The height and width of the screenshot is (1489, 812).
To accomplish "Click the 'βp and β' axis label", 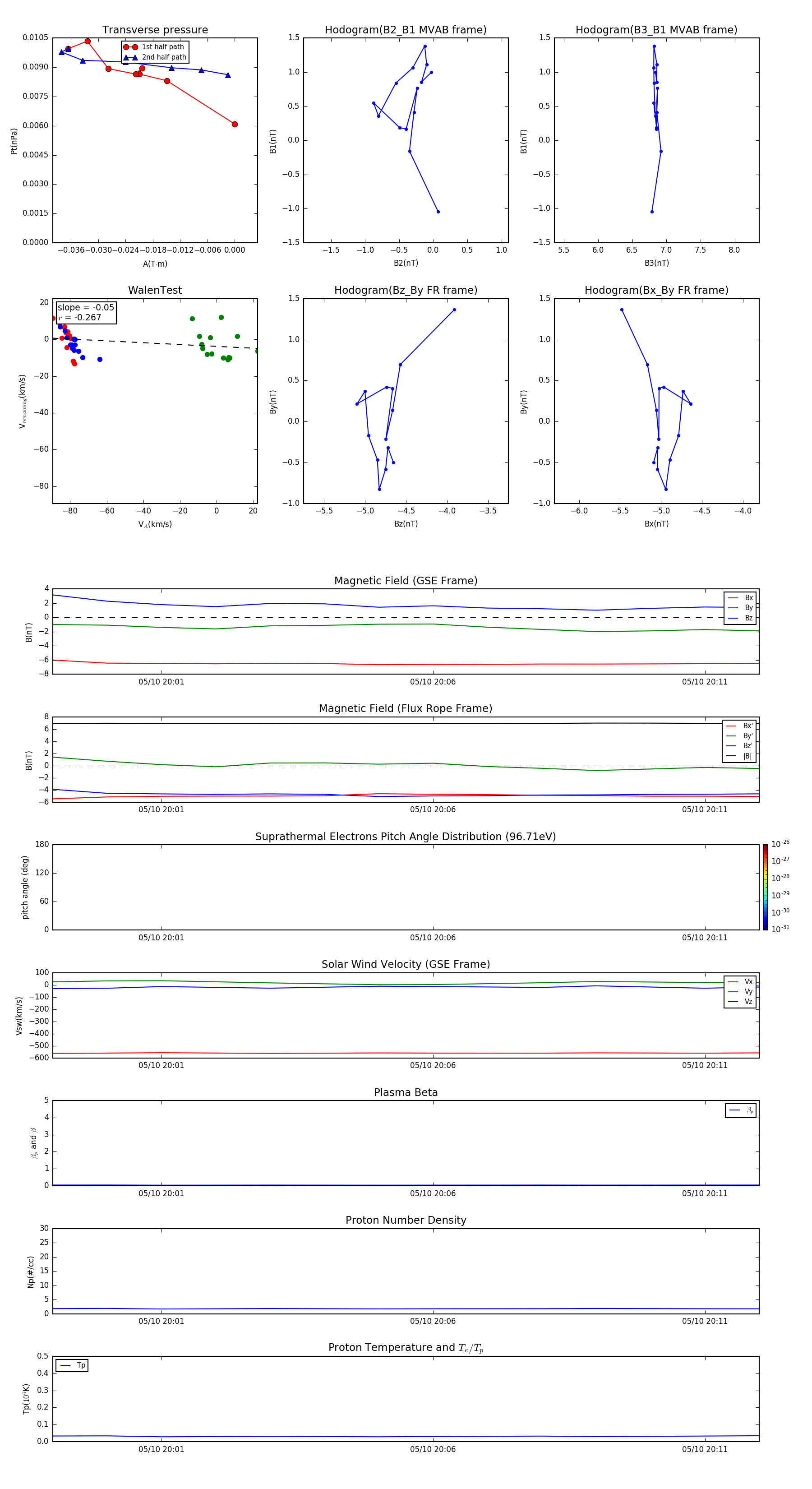I will (x=34, y=1143).
